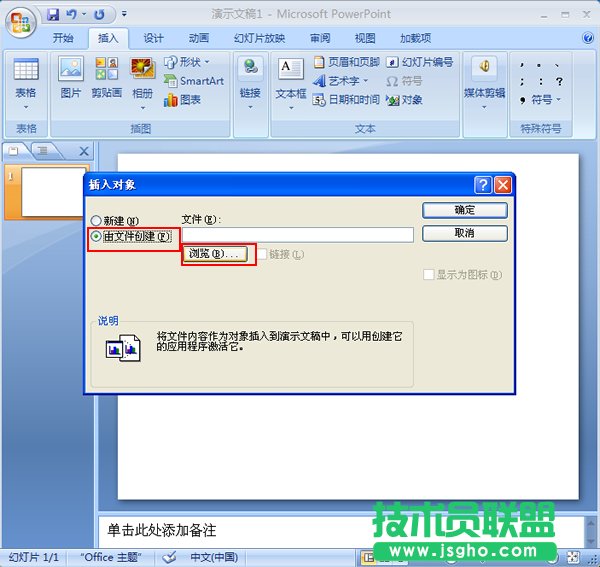Go to the 动画 ribbon tab

199,38
